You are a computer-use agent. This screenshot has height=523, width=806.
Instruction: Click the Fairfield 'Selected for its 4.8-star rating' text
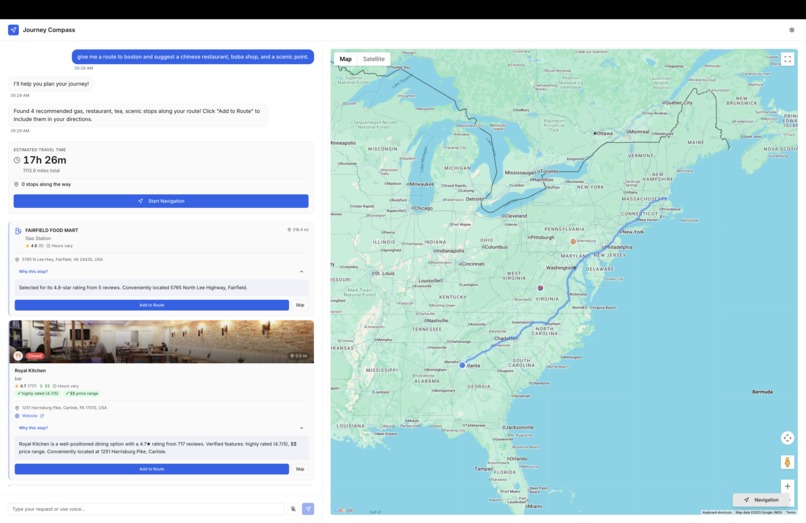click(133, 287)
